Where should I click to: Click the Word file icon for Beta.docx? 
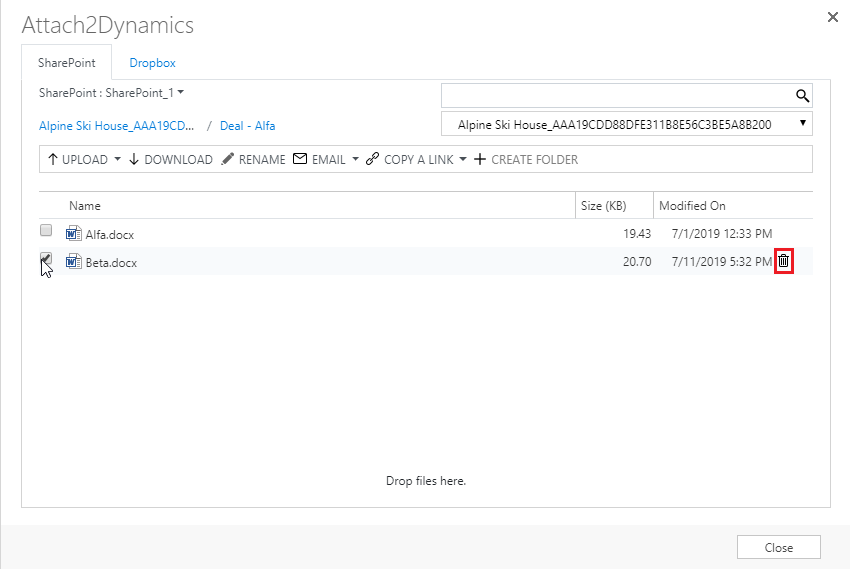[x=73, y=262]
